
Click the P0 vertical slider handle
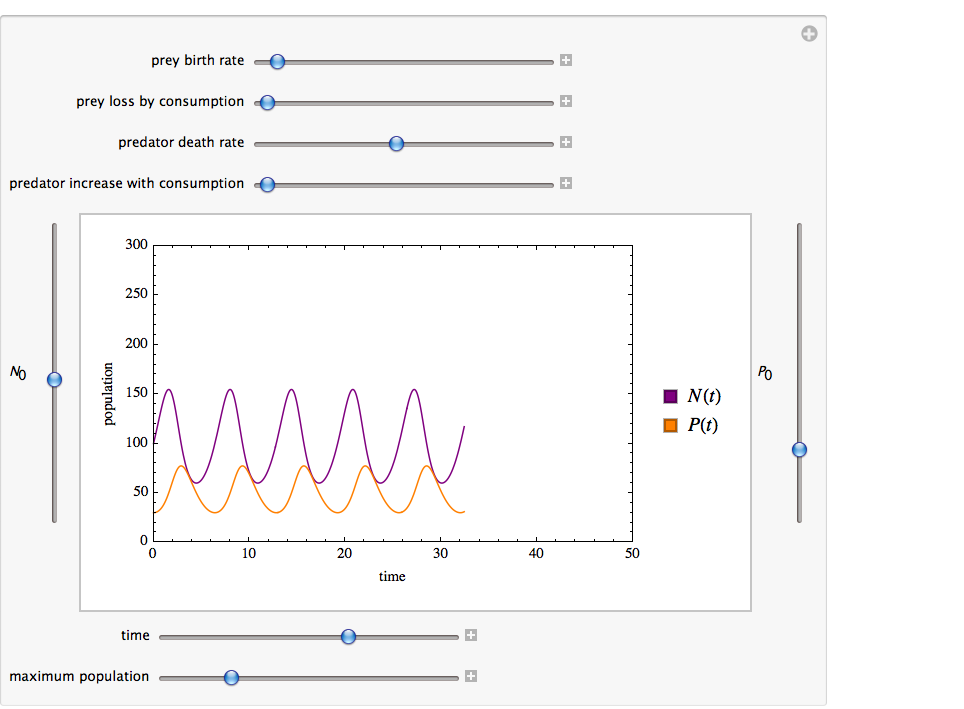pyautogui.click(x=799, y=450)
